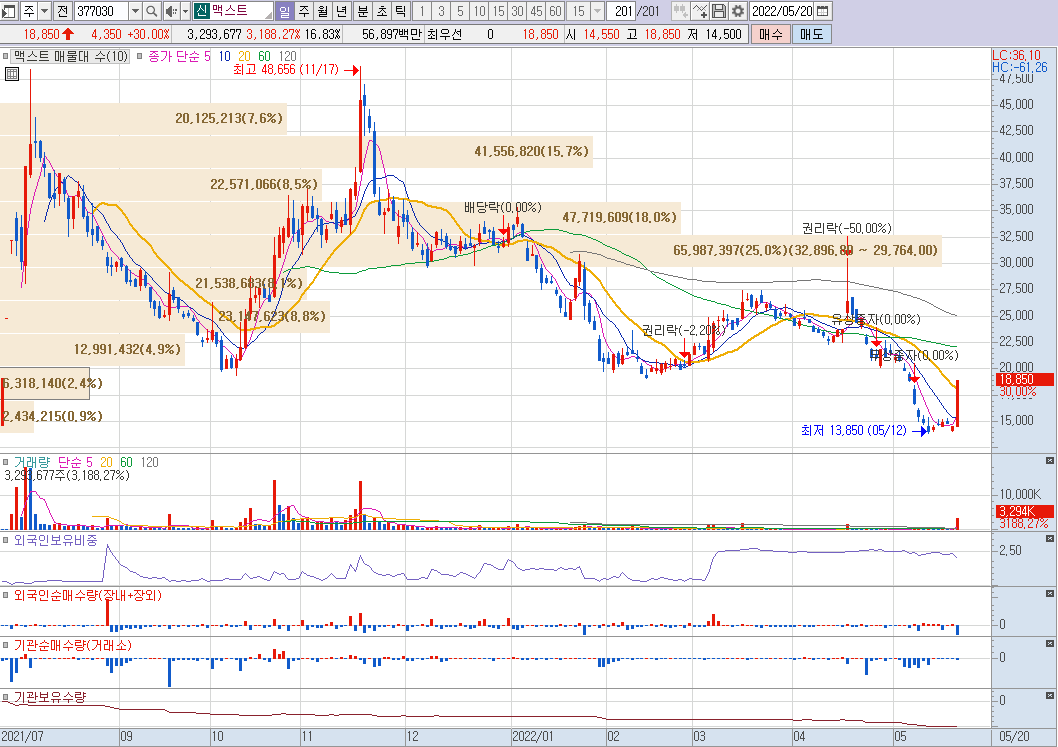Close the volume (거래량) panel
The image size is (1058, 747).
click(1049, 460)
